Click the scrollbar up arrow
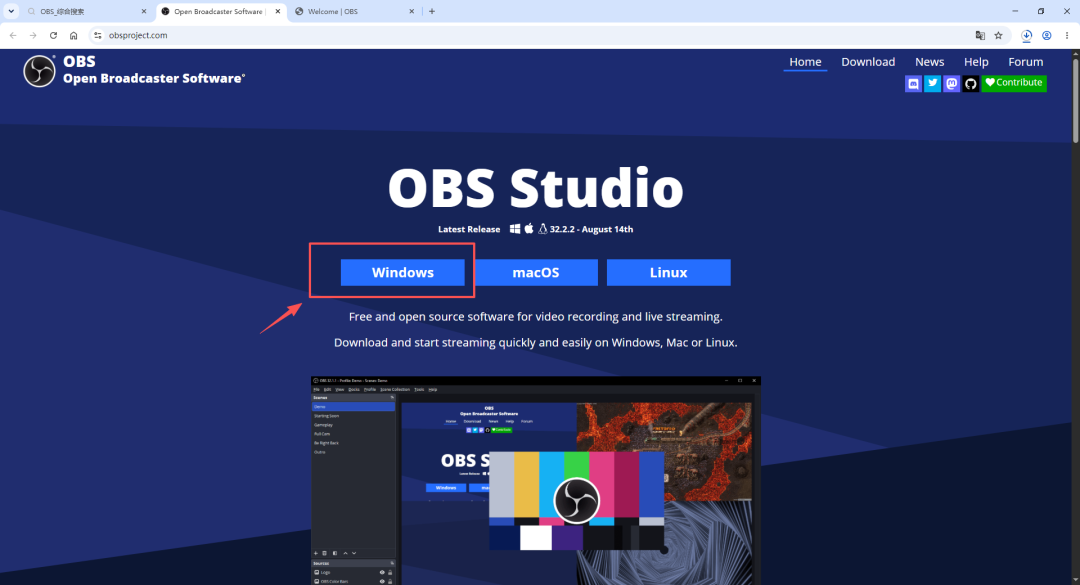The height and width of the screenshot is (585, 1080). pyautogui.click(x=1075, y=54)
